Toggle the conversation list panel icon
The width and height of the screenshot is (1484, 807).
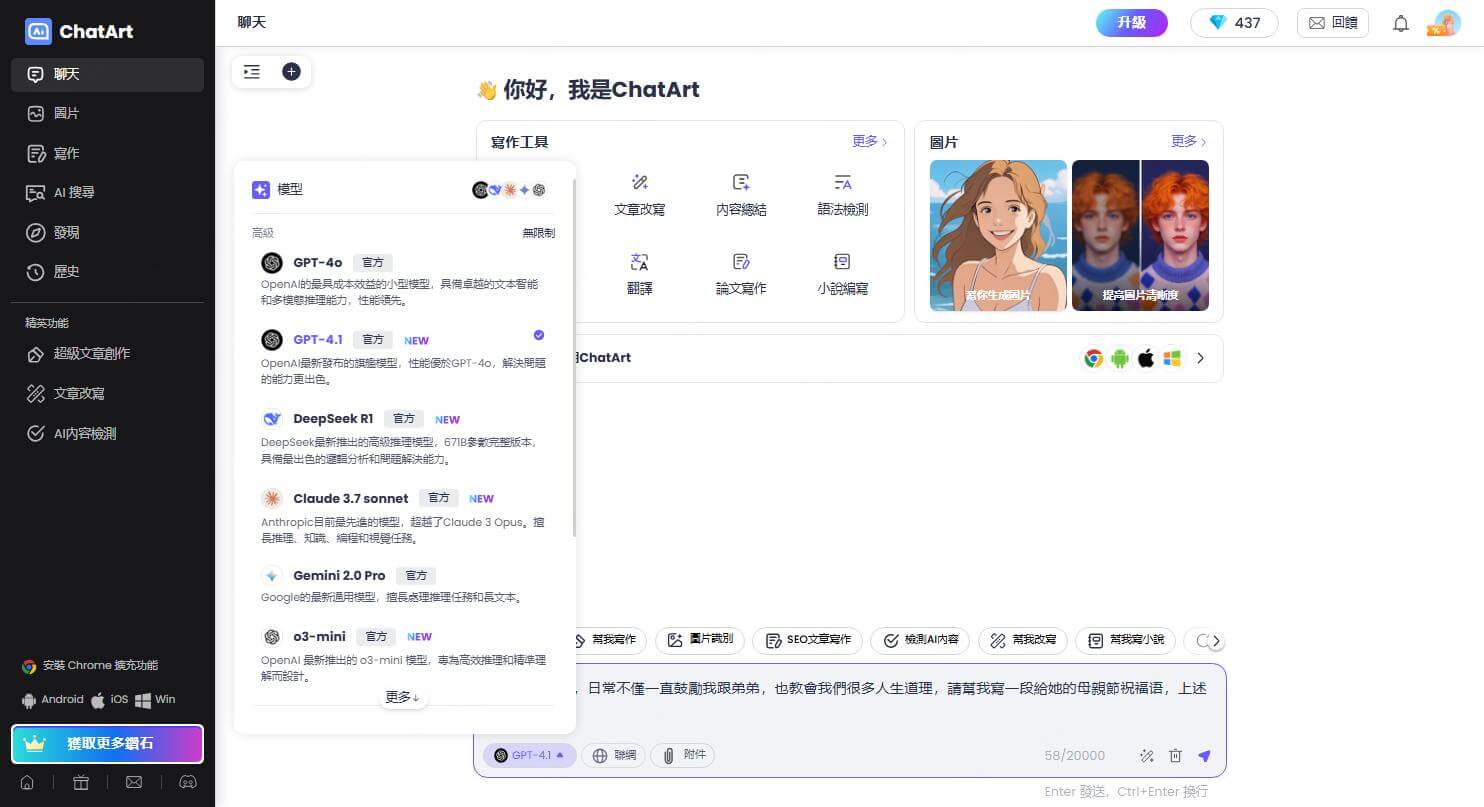coord(252,71)
